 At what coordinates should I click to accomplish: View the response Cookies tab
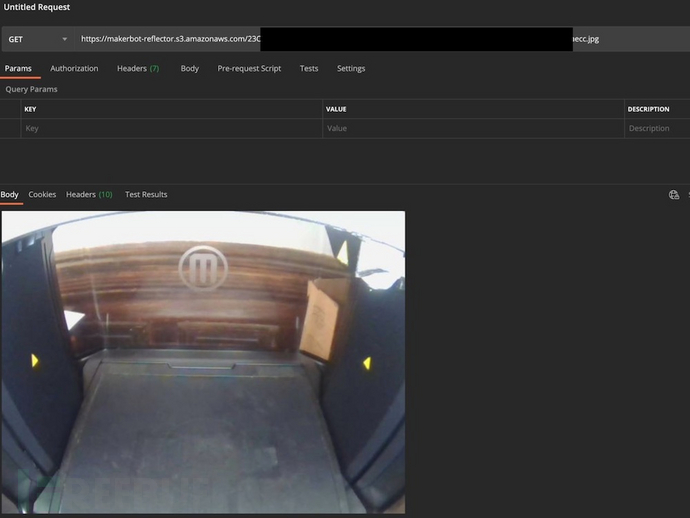click(x=42, y=195)
